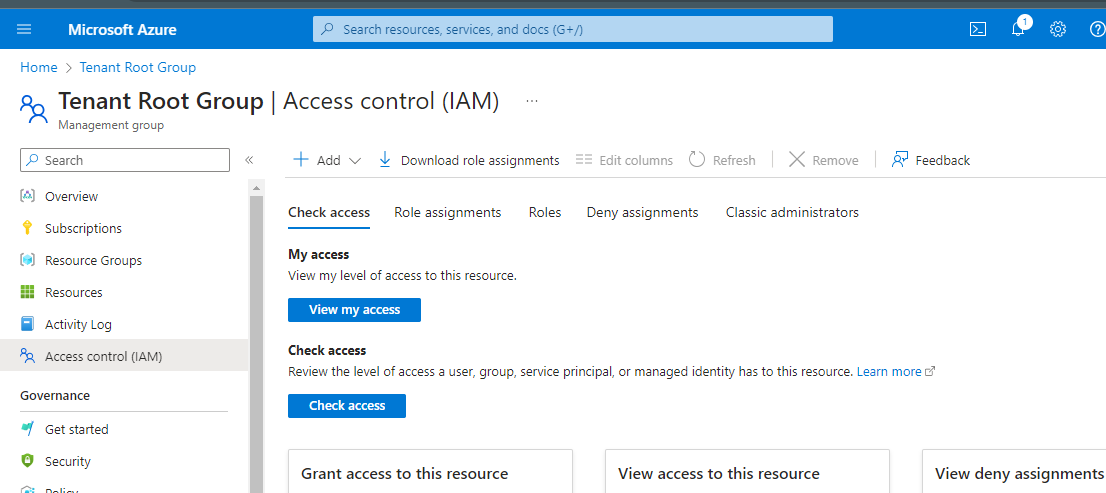
Task: Click Grant access to this resource card
Action: [x=430, y=471]
